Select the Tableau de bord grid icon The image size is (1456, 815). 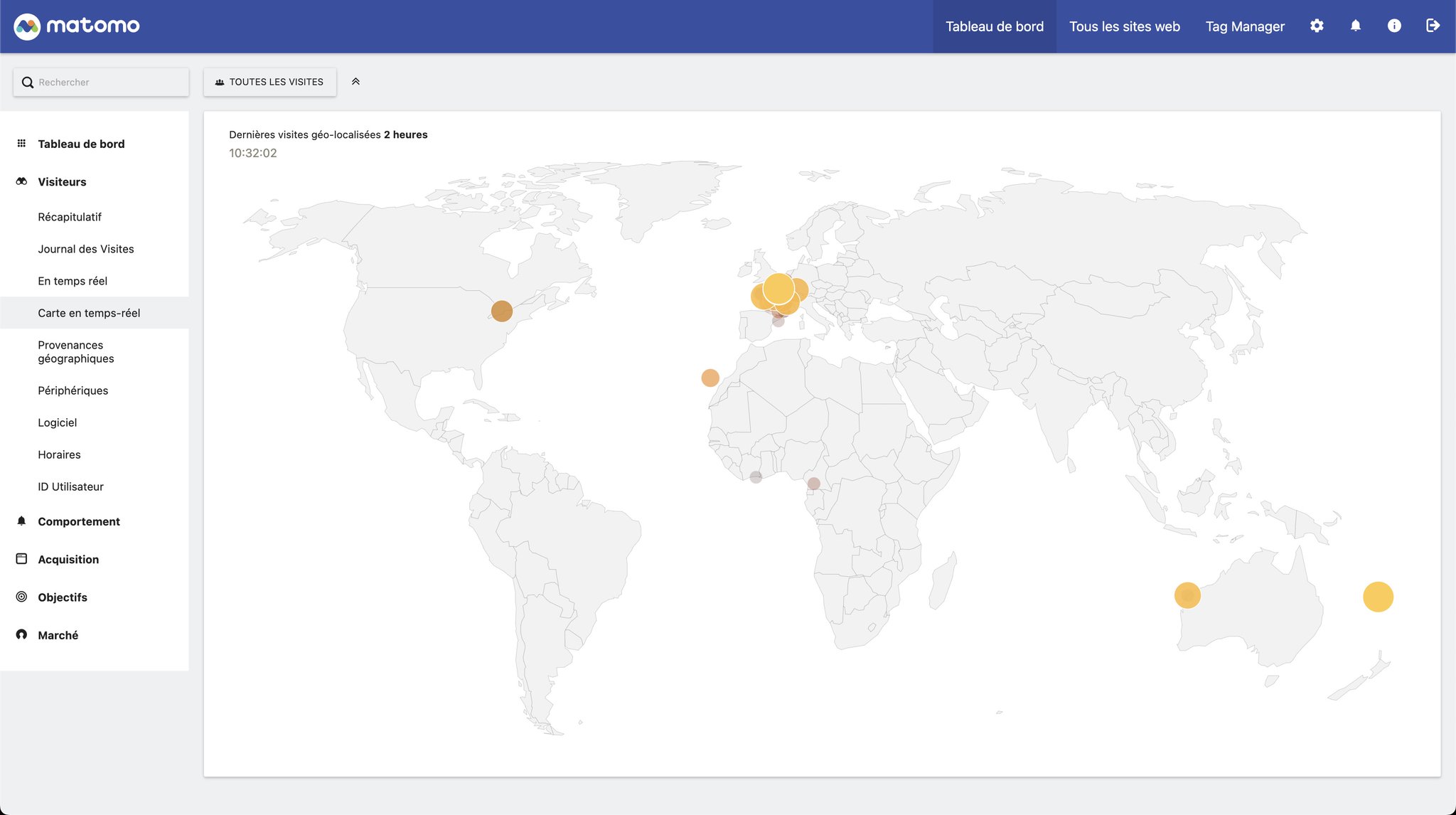click(20, 143)
